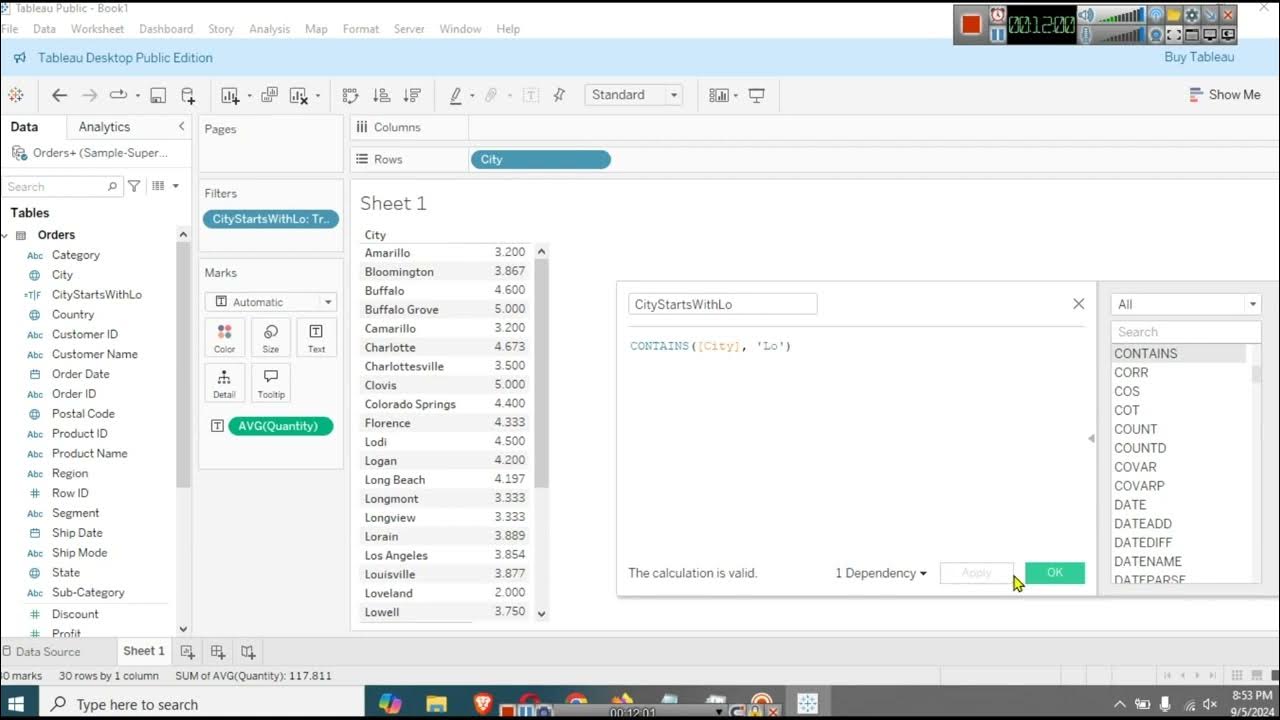1280x720 pixels.
Task: Click the Buy Tableau link
Action: click(x=1199, y=57)
